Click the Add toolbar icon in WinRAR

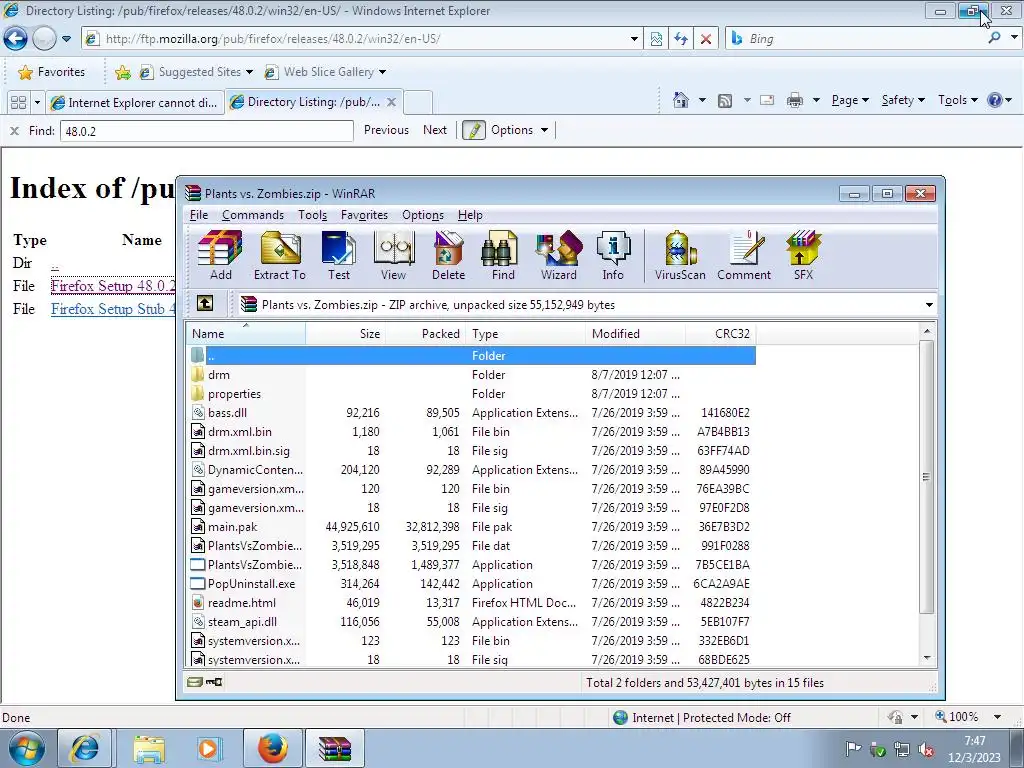pos(220,255)
